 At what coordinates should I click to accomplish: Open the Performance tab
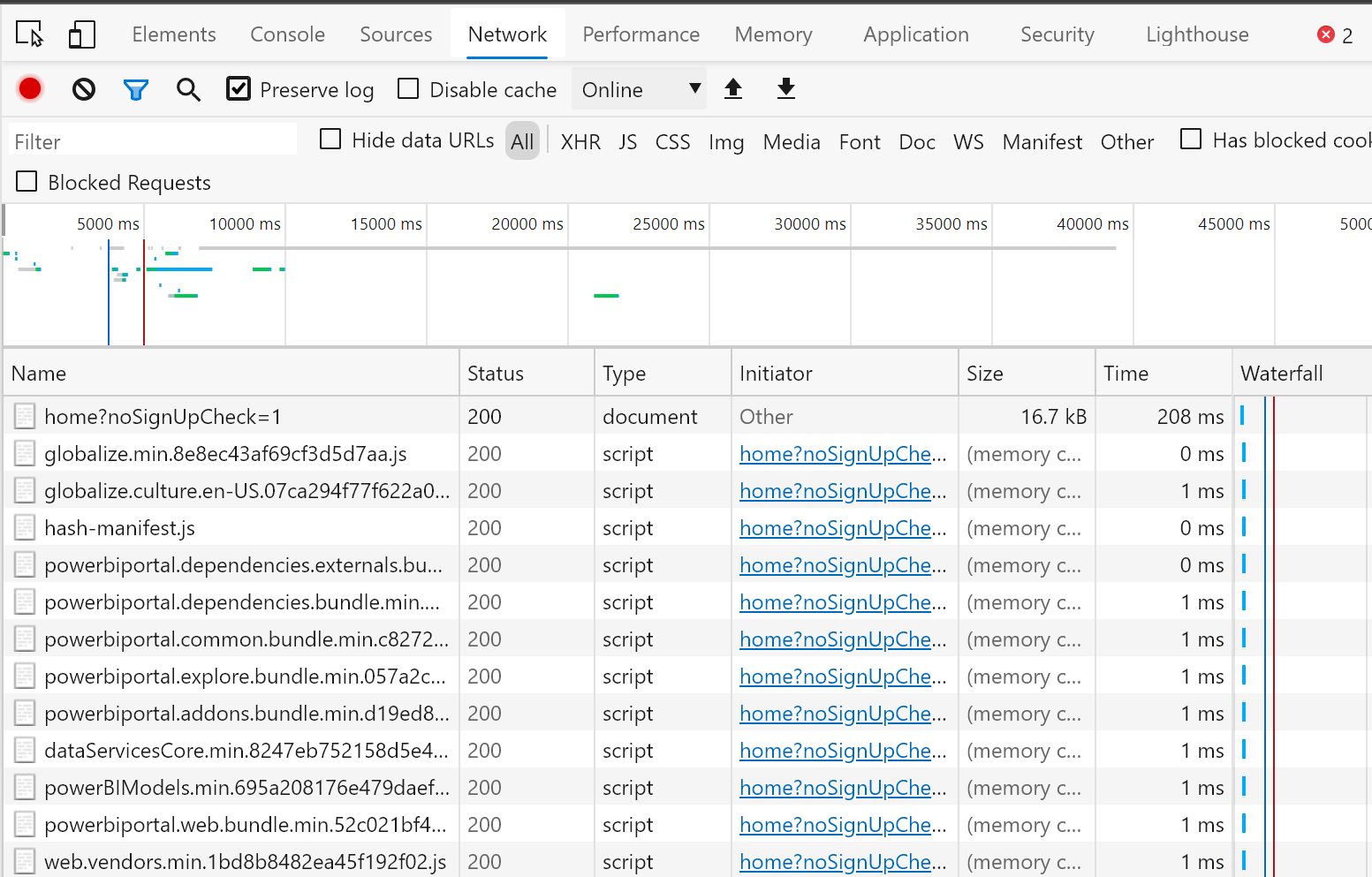641,34
